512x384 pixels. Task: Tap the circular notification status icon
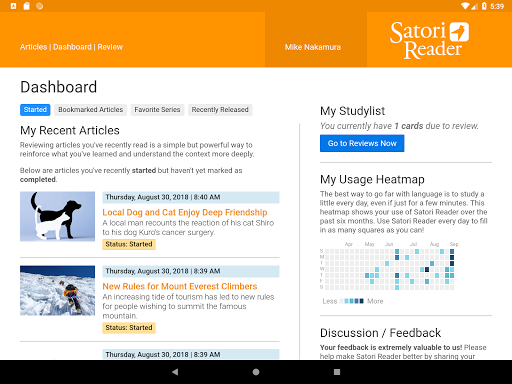pos(40,6)
